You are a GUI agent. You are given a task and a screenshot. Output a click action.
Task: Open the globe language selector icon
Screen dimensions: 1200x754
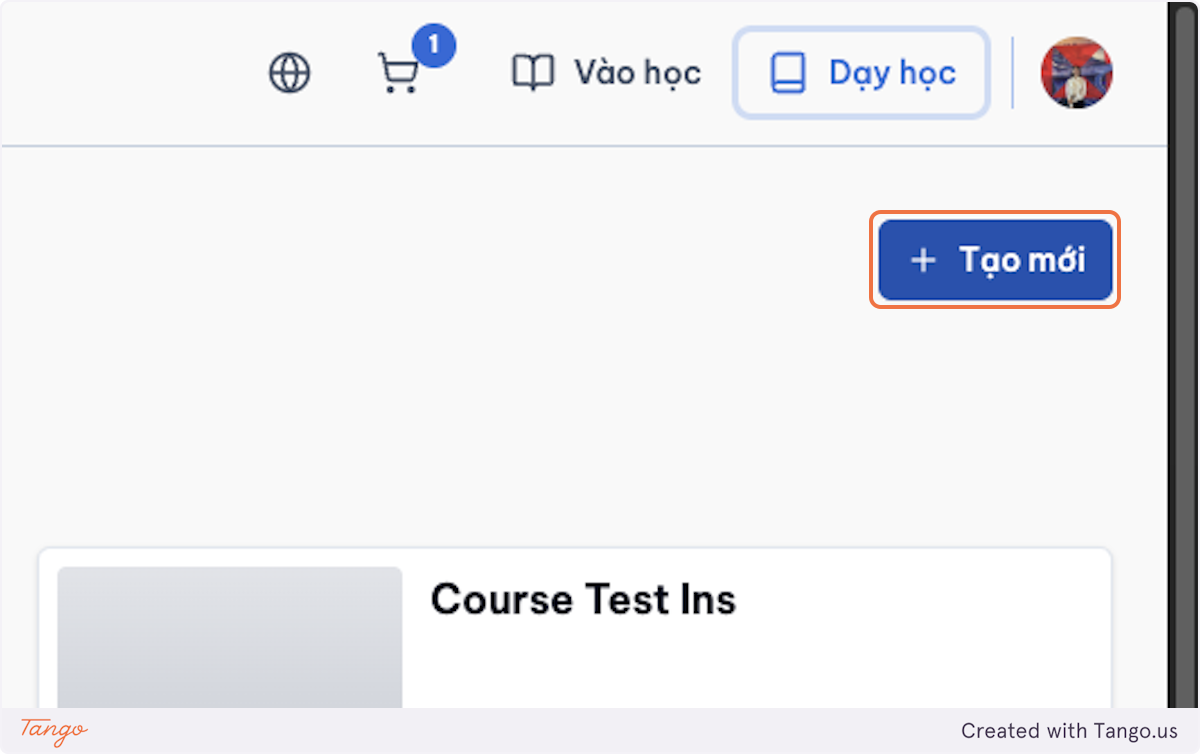[x=290, y=73]
